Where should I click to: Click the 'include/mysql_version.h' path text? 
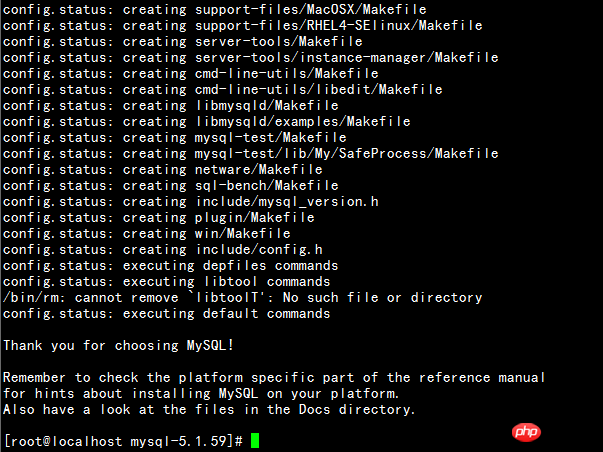pos(287,202)
